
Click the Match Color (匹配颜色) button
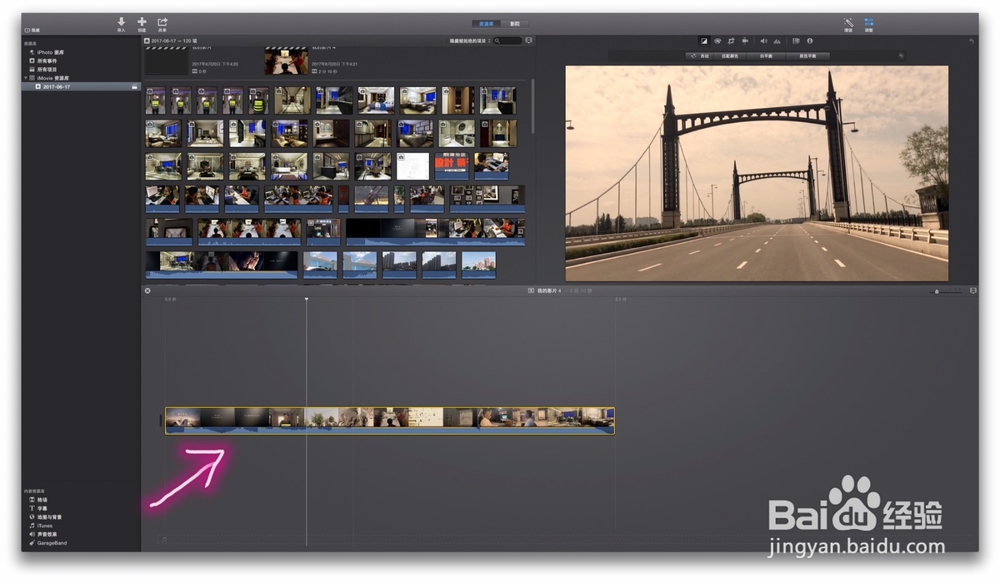(730, 56)
